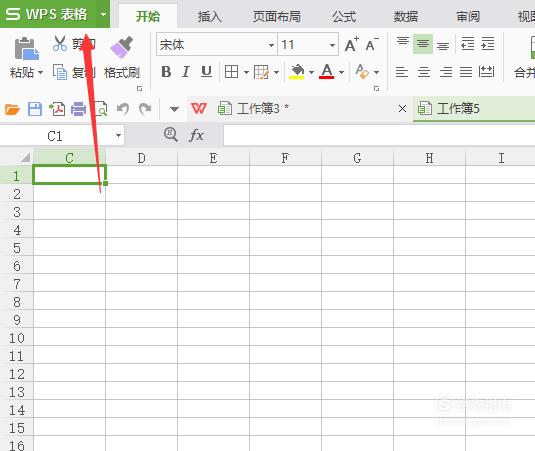Open clipboard dialog launcher

[139, 89]
